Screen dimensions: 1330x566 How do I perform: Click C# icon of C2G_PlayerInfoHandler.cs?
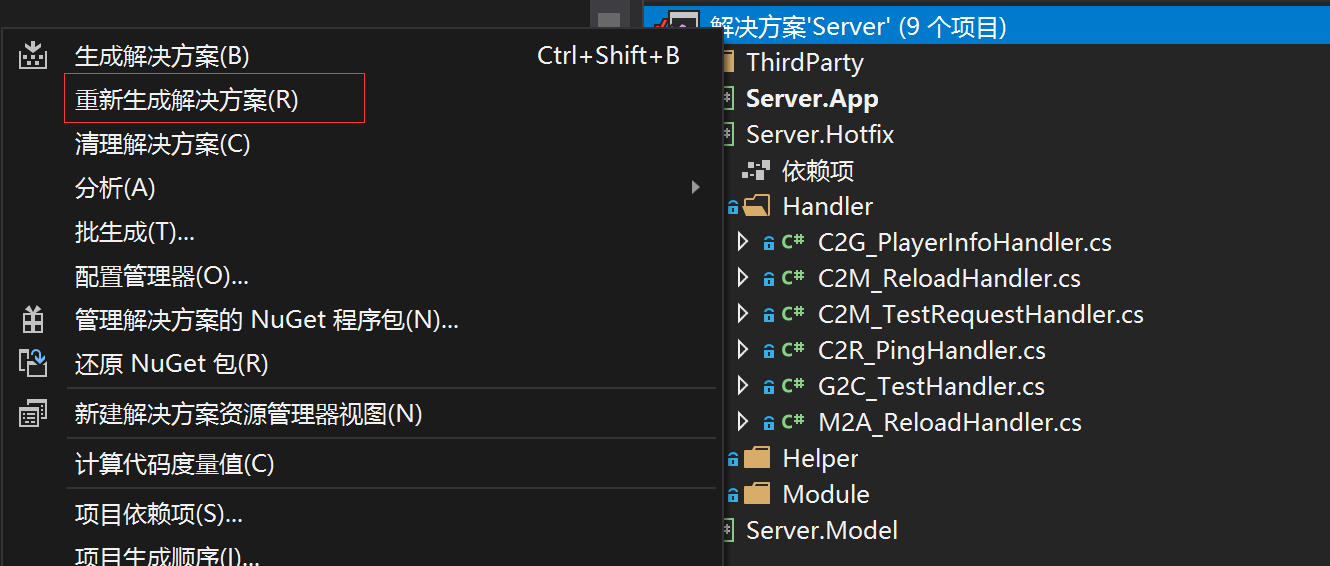point(794,242)
